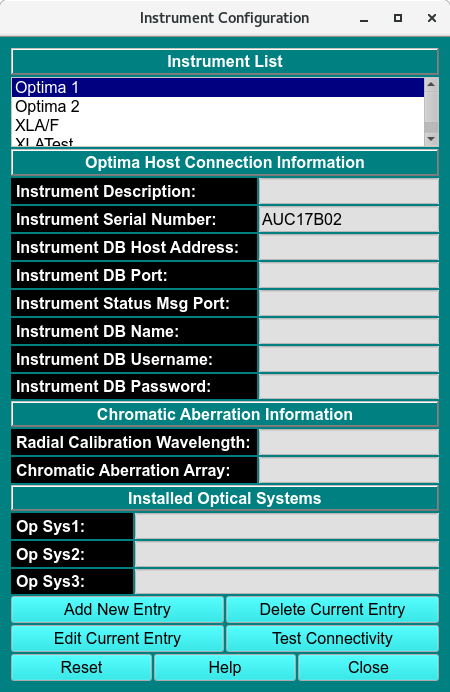Screen dimensions: 450x692
Task: Click Edit Current Entry button
Action: click(117, 638)
